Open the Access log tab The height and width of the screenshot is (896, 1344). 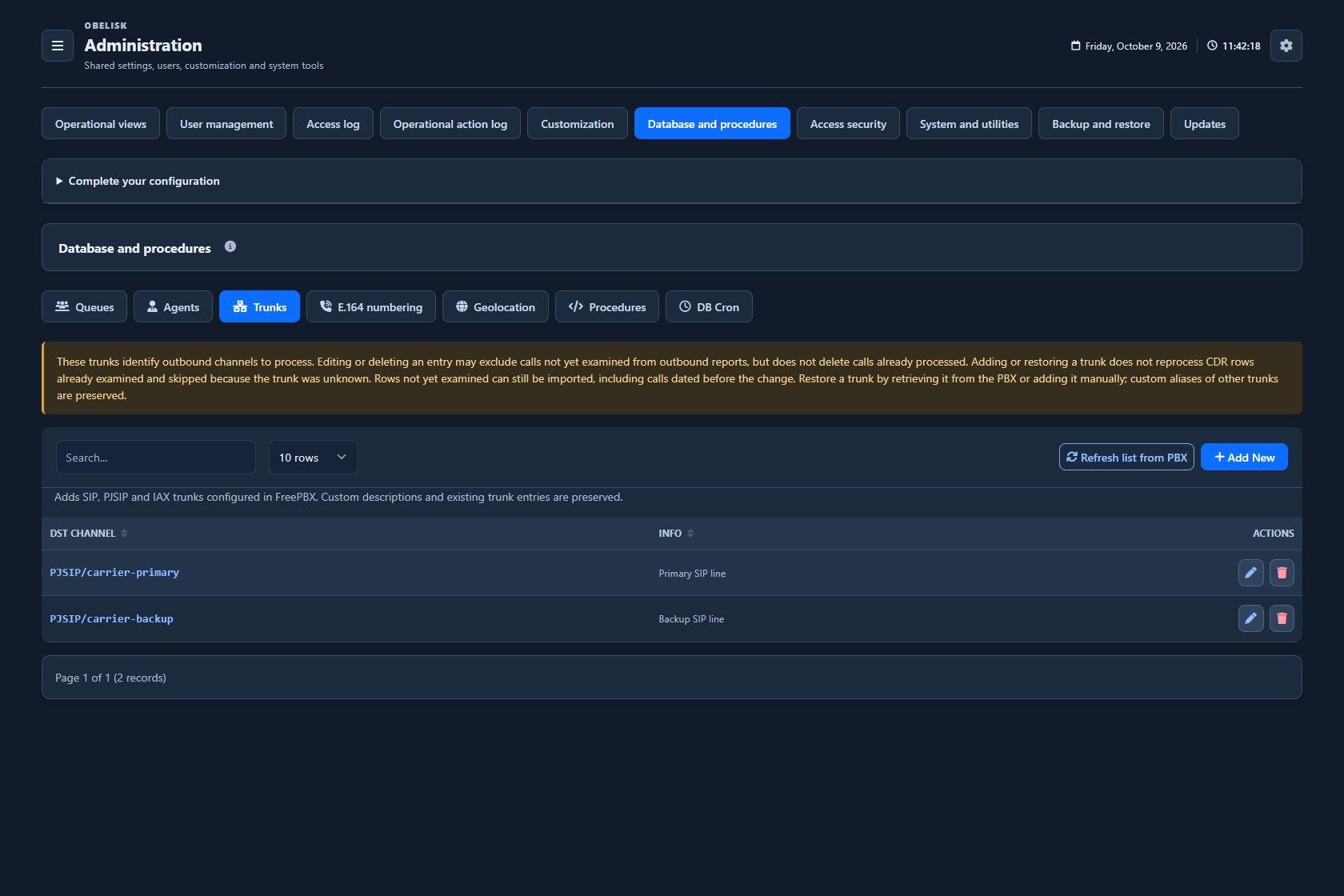(333, 123)
